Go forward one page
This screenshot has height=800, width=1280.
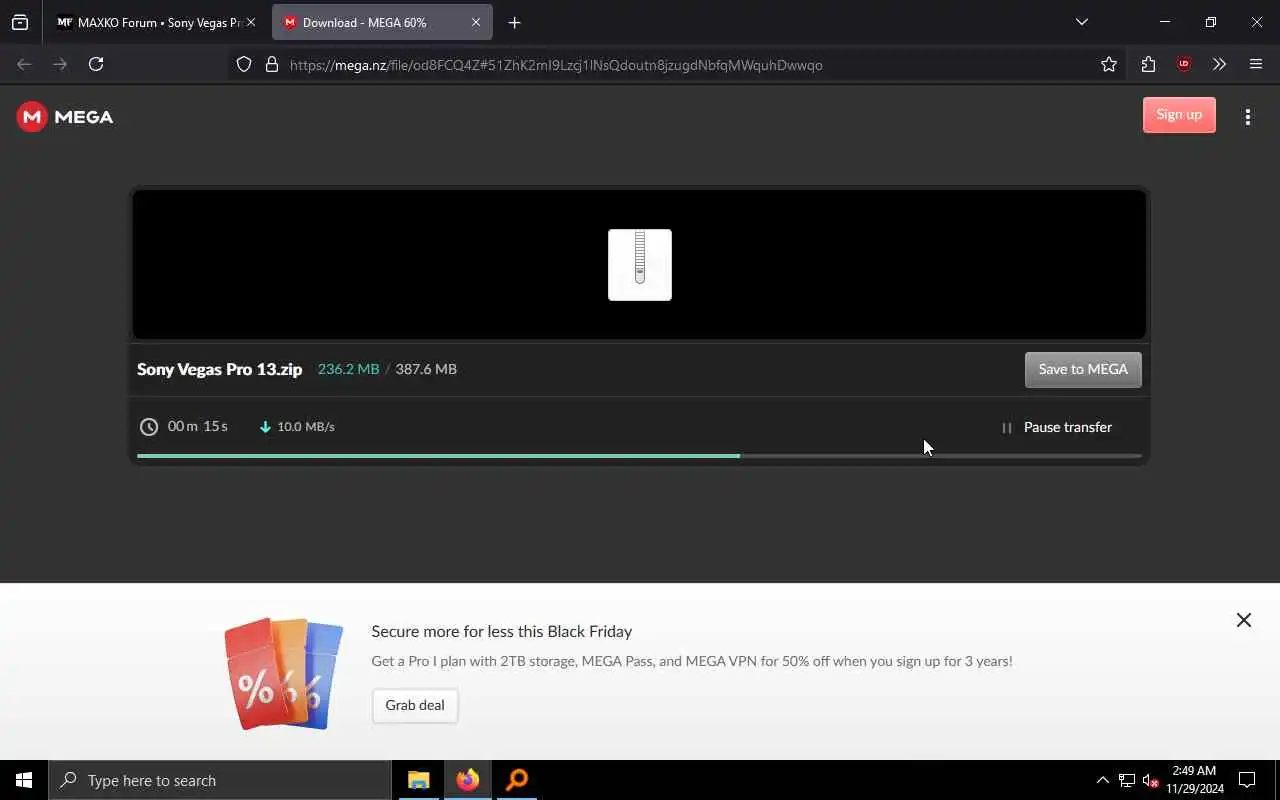click(x=60, y=64)
